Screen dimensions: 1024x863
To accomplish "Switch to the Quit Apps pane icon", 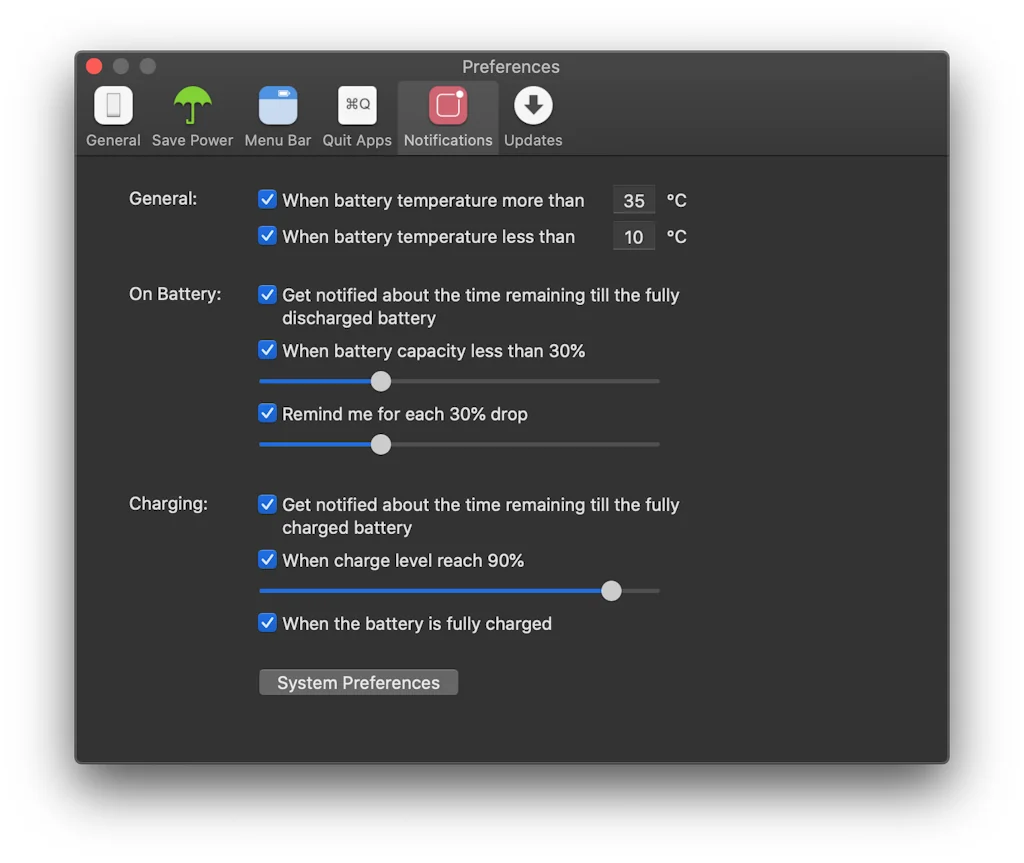I will [357, 106].
